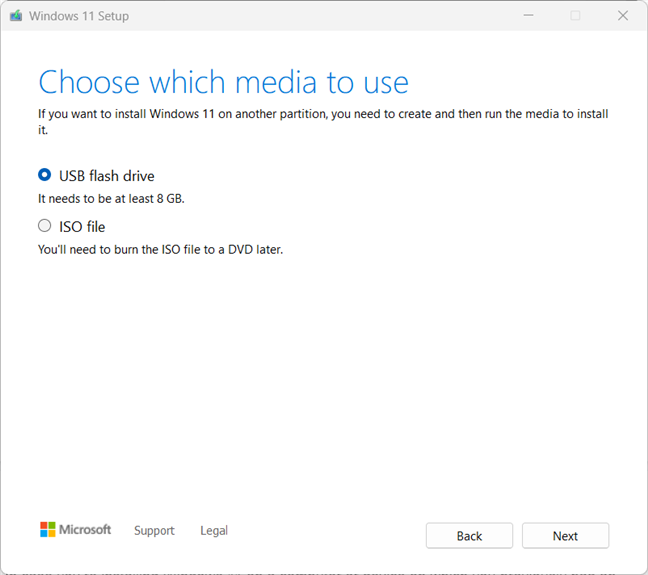Minimize the Windows 11 Setup window
This screenshot has height=575, width=648.
point(528,16)
